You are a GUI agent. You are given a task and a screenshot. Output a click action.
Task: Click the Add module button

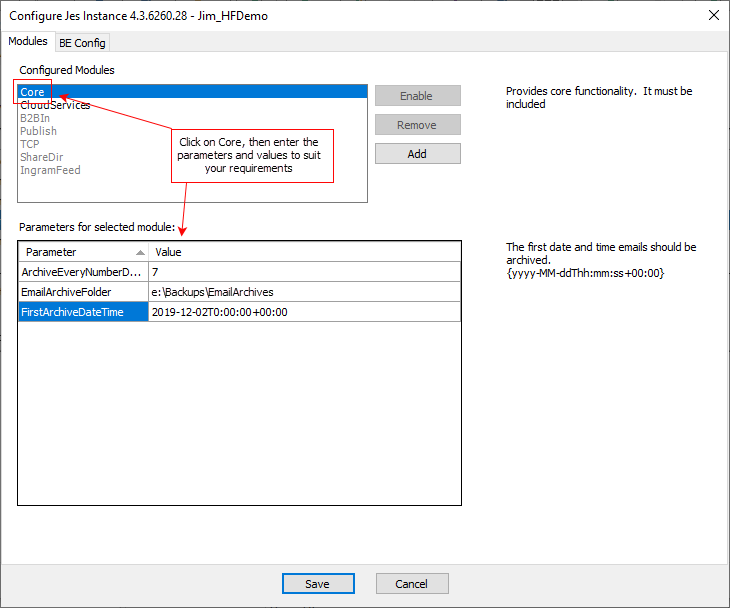pyautogui.click(x=418, y=154)
